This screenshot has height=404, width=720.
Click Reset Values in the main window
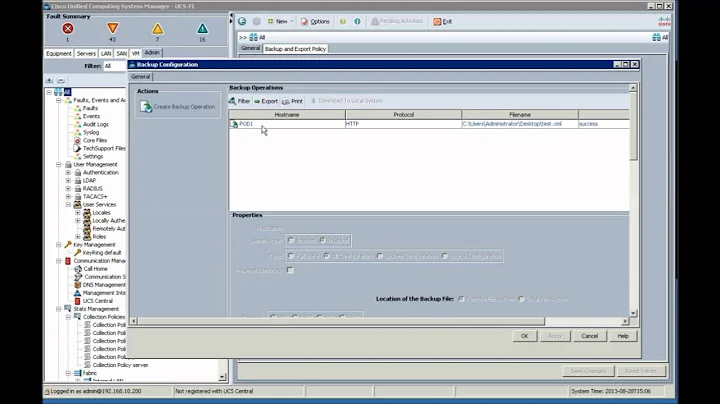click(641, 371)
